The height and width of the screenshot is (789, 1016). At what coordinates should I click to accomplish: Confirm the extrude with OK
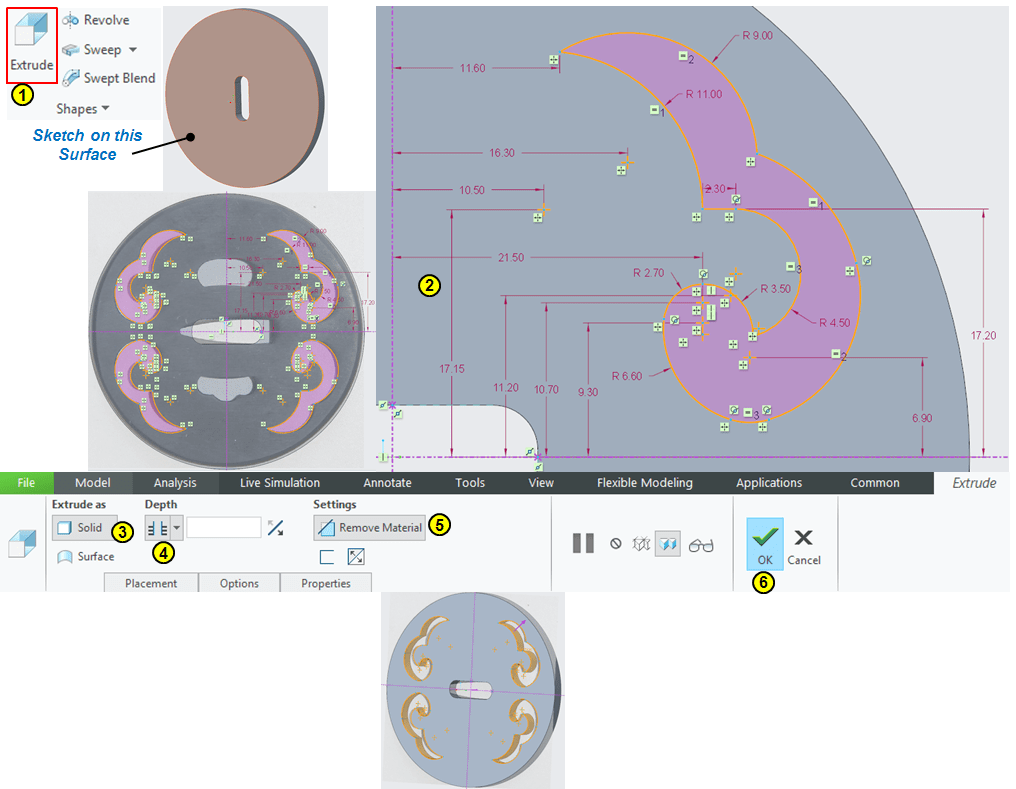tap(765, 544)
